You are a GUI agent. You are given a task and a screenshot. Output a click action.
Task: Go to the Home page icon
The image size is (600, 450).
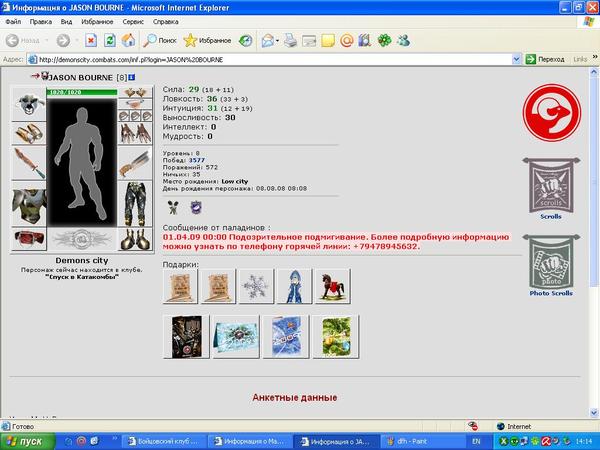coord(129,40)
